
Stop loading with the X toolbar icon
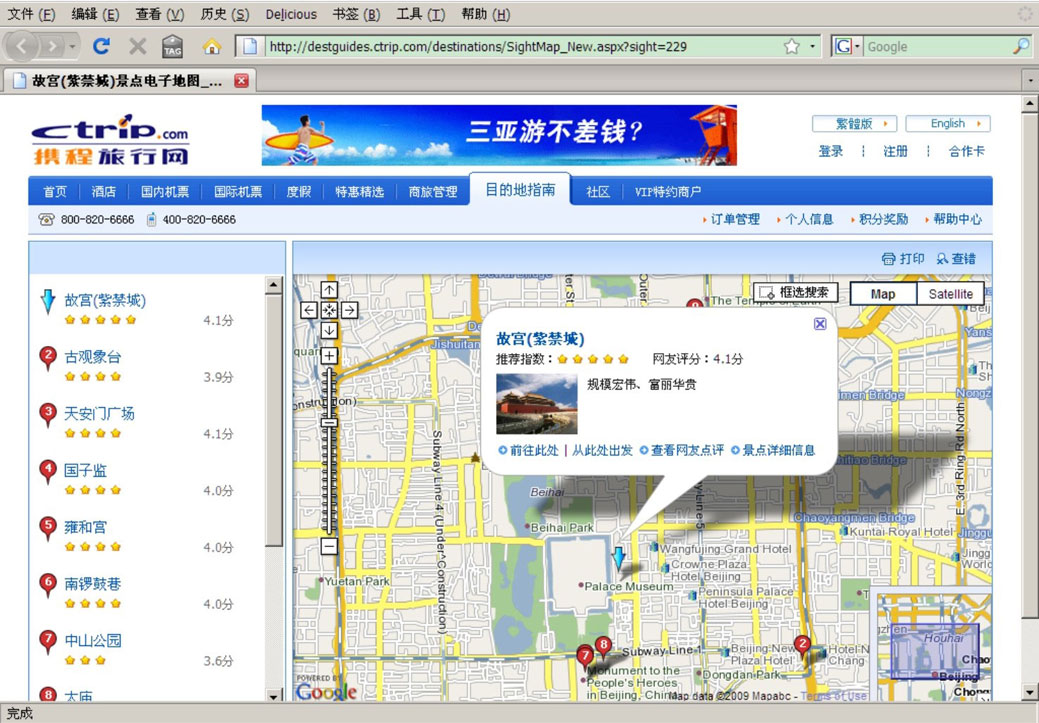137,46
